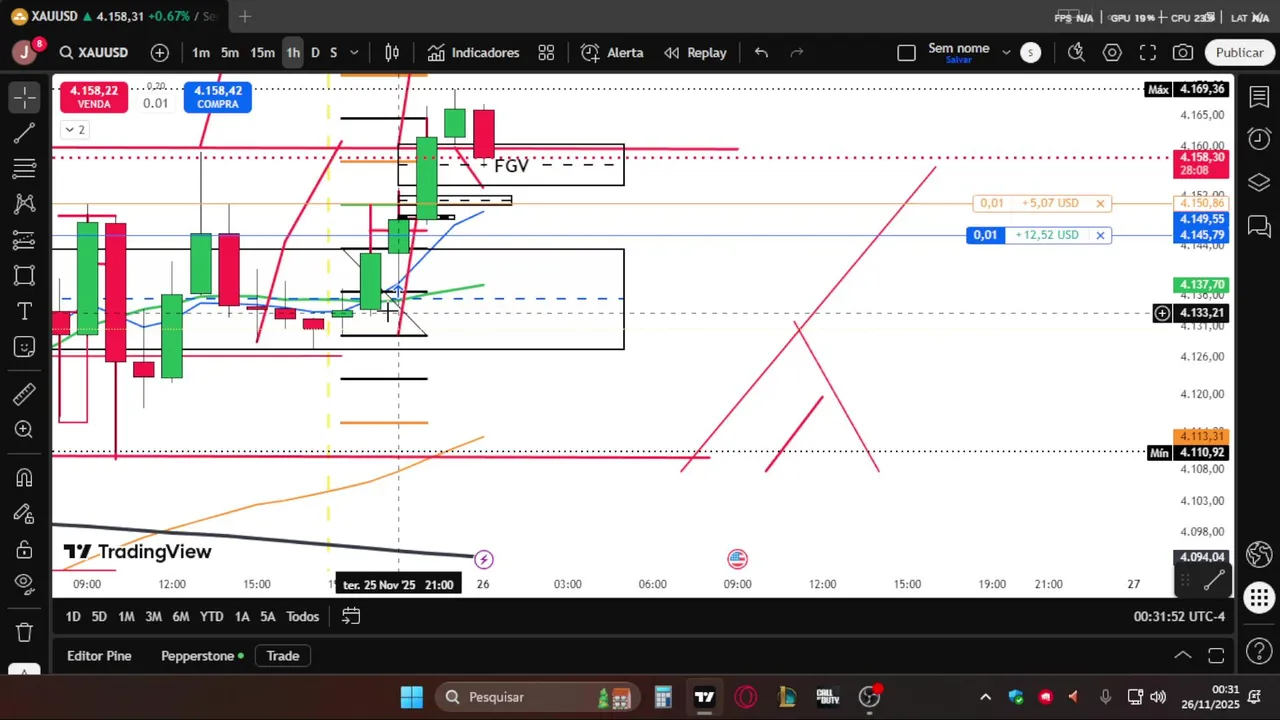
Task: Show hidden system tray icons
Action: [985, 697]
